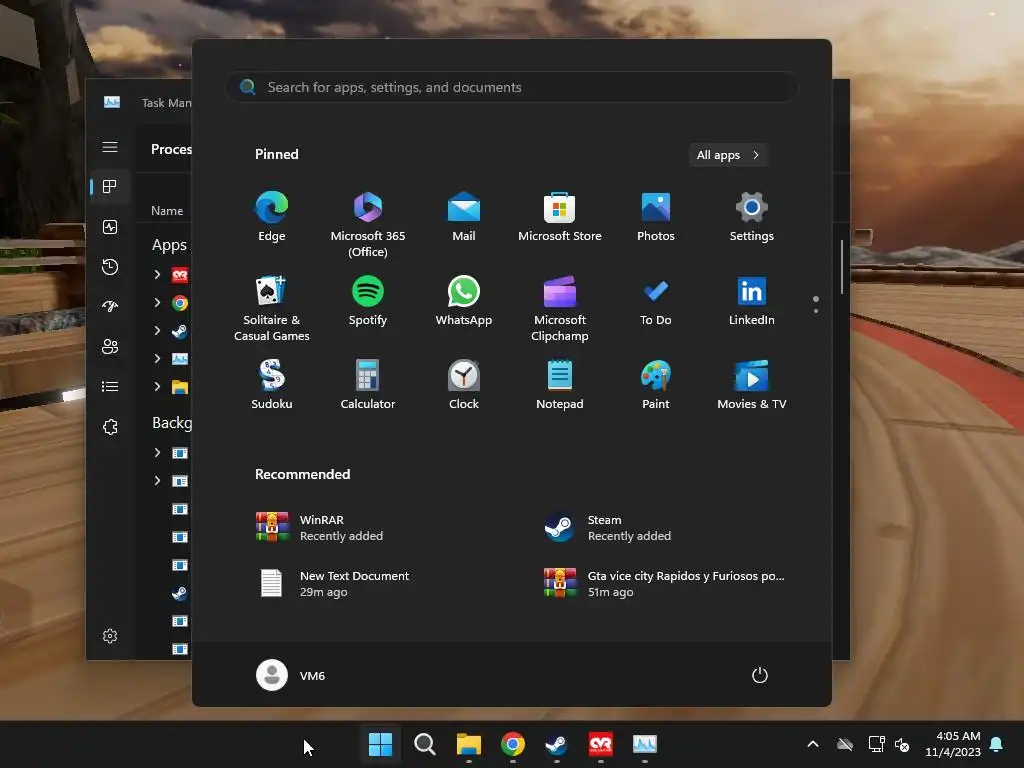This screenshot has height=768, width=1024.
Task: Switch to Task Manager on the taskbar
Action: coord(645,744)
